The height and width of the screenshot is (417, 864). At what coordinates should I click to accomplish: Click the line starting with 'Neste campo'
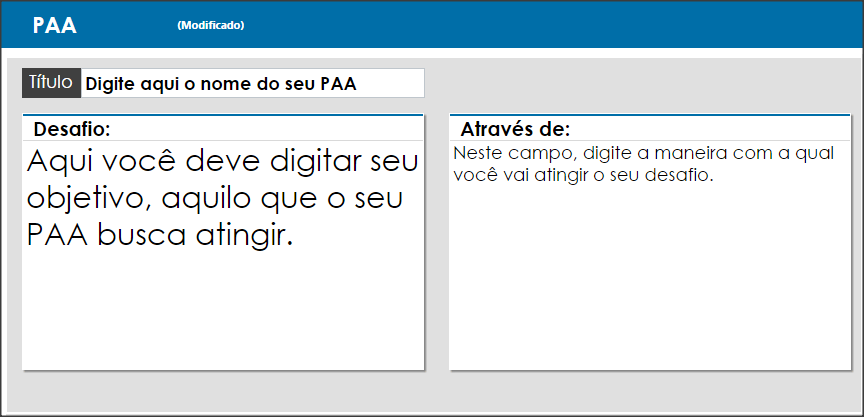644,153
